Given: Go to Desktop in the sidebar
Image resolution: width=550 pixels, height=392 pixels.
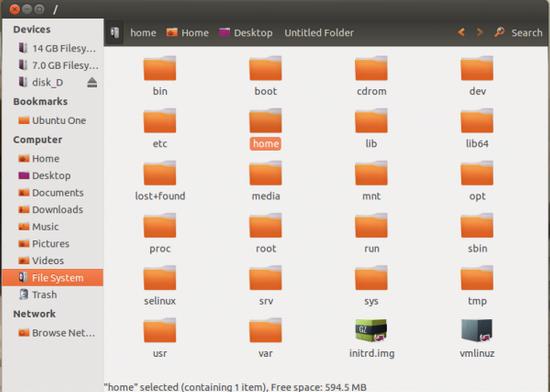Looking at the screenshot, I should coord(44,175).
